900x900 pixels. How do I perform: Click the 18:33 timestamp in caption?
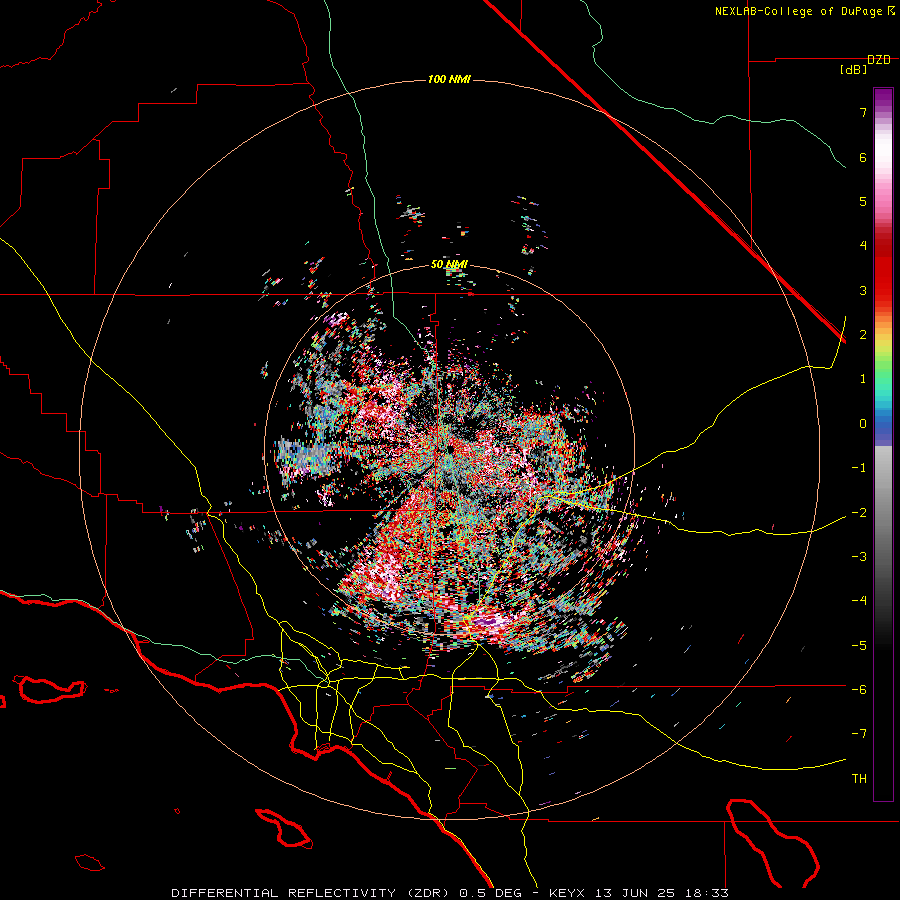pos(705,893)
